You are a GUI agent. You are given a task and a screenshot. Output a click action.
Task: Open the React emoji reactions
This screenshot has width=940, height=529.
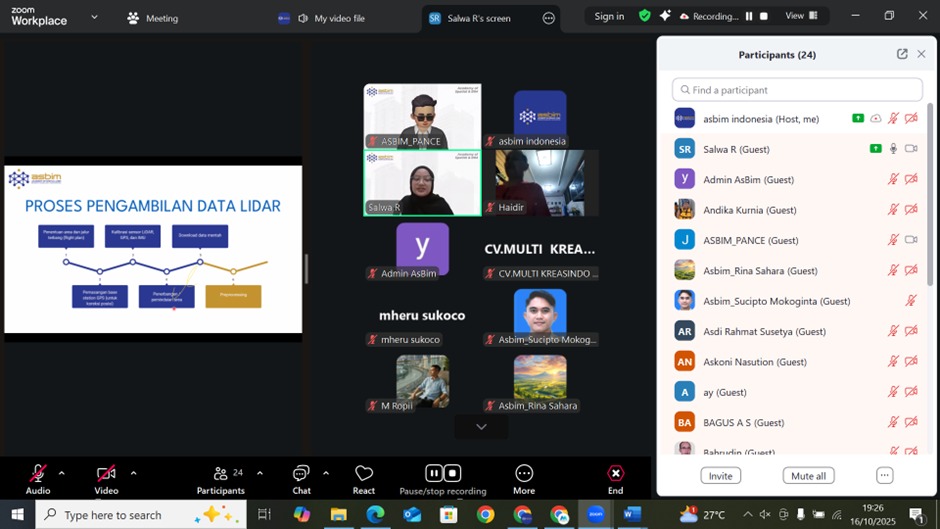point(364,476)
